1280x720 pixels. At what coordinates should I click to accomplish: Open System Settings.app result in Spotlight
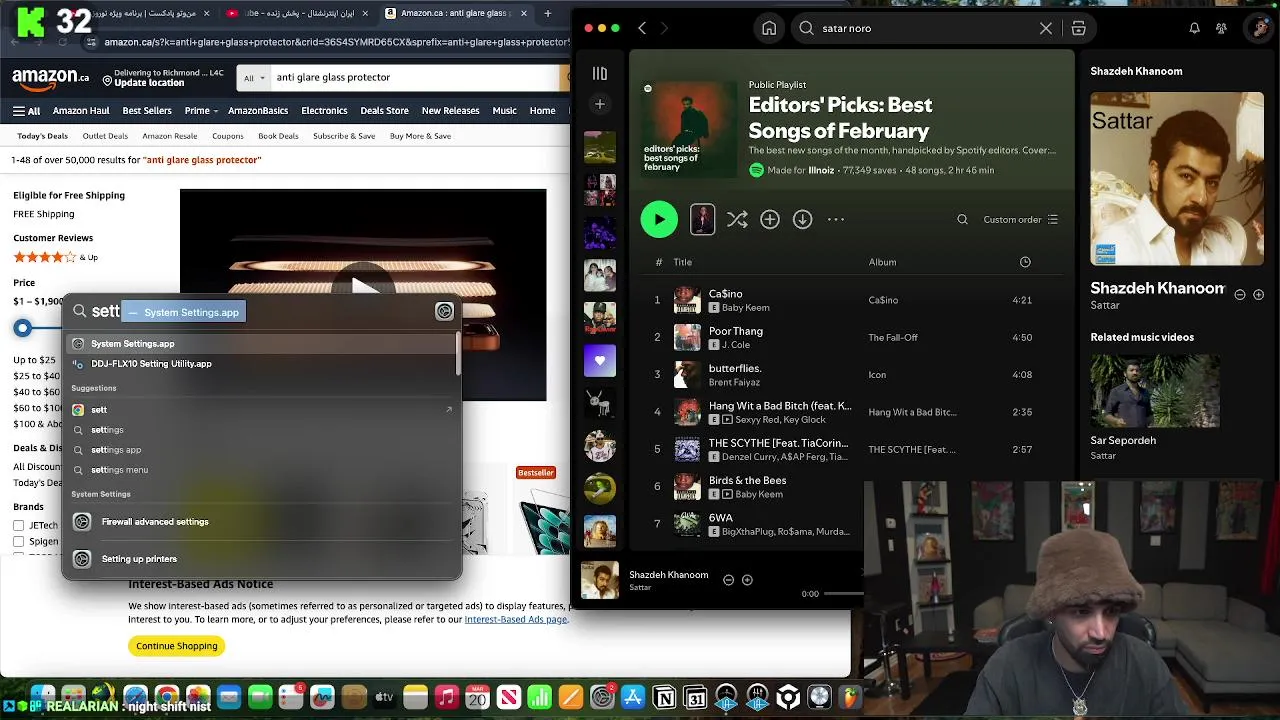tap(262, 343)
